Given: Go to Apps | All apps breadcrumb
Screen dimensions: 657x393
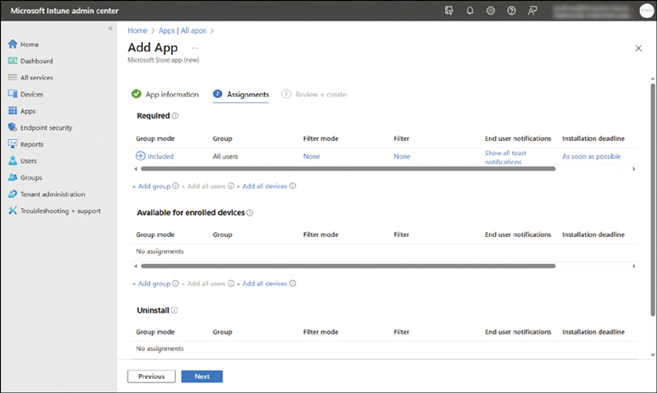Looking at the screenshot, I should click(x=182, y=31).
